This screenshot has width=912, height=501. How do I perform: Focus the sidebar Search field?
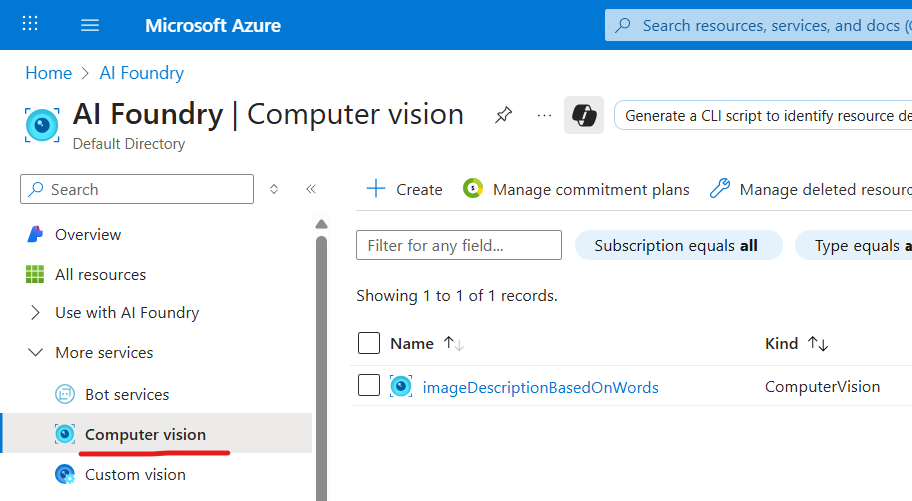137,189
